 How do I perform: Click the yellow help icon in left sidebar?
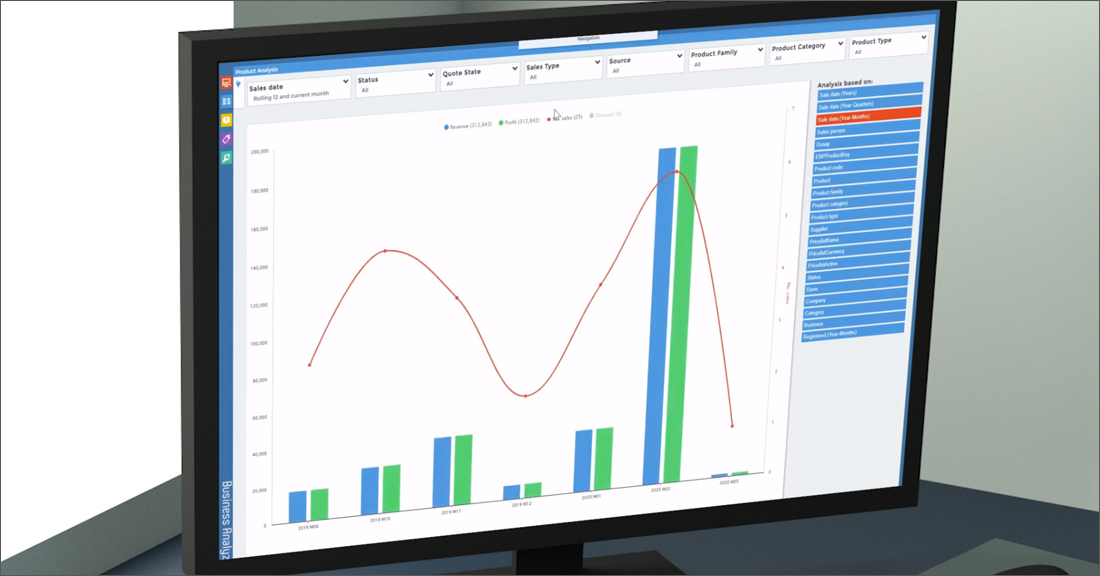228,121
